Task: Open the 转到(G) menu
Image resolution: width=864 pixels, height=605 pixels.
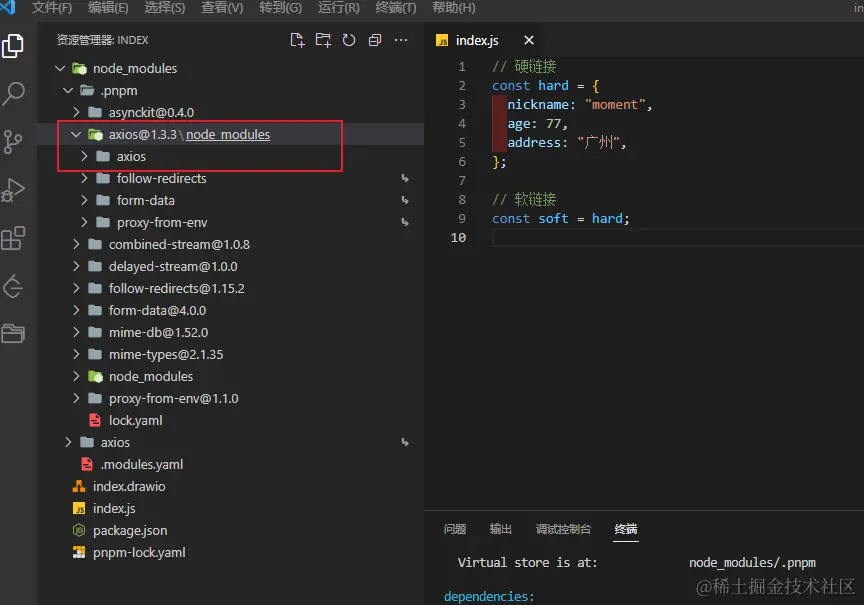Action: (x=280, y=8)
